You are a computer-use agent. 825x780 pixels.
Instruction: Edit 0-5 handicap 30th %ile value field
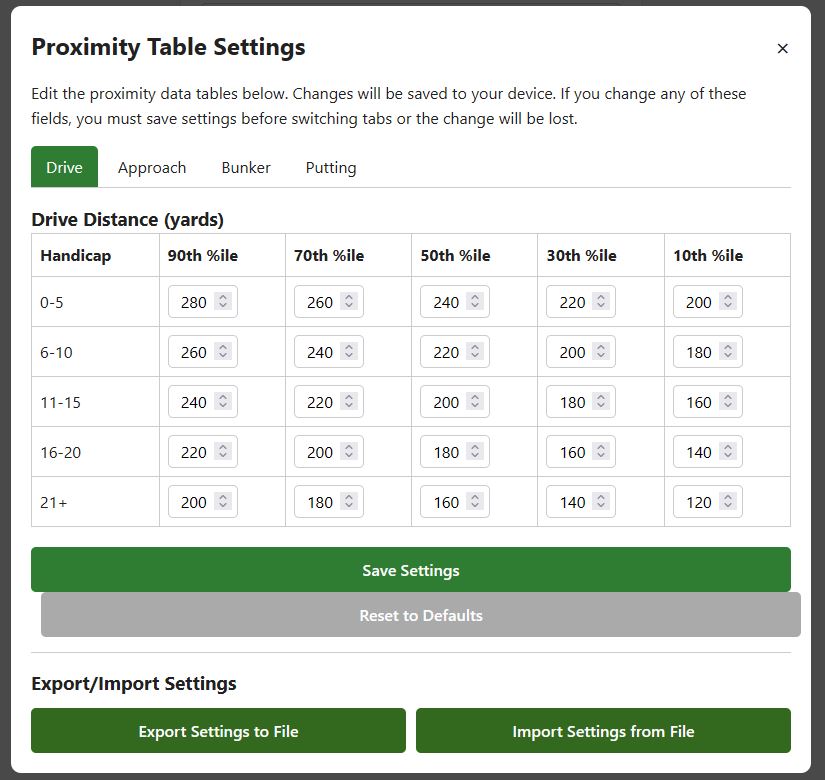[x=581, y=302]
